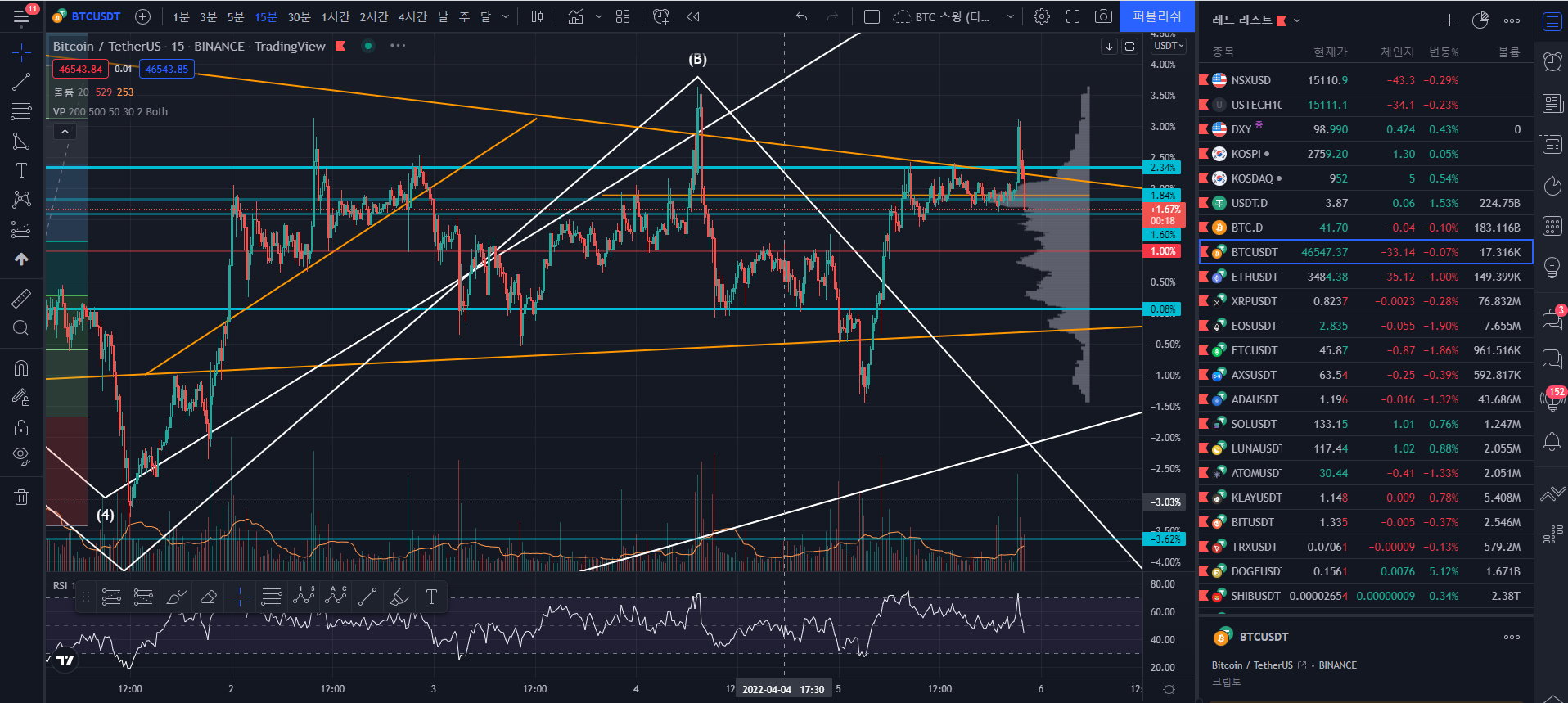
Task: Open the layout grid templates icon
Action: 623,16
